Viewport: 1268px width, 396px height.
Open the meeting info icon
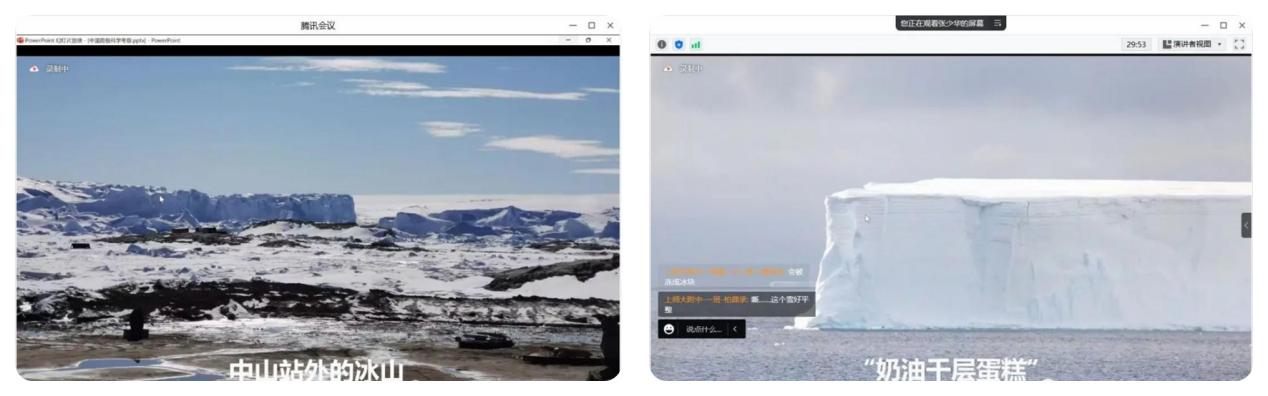point(661,44)
